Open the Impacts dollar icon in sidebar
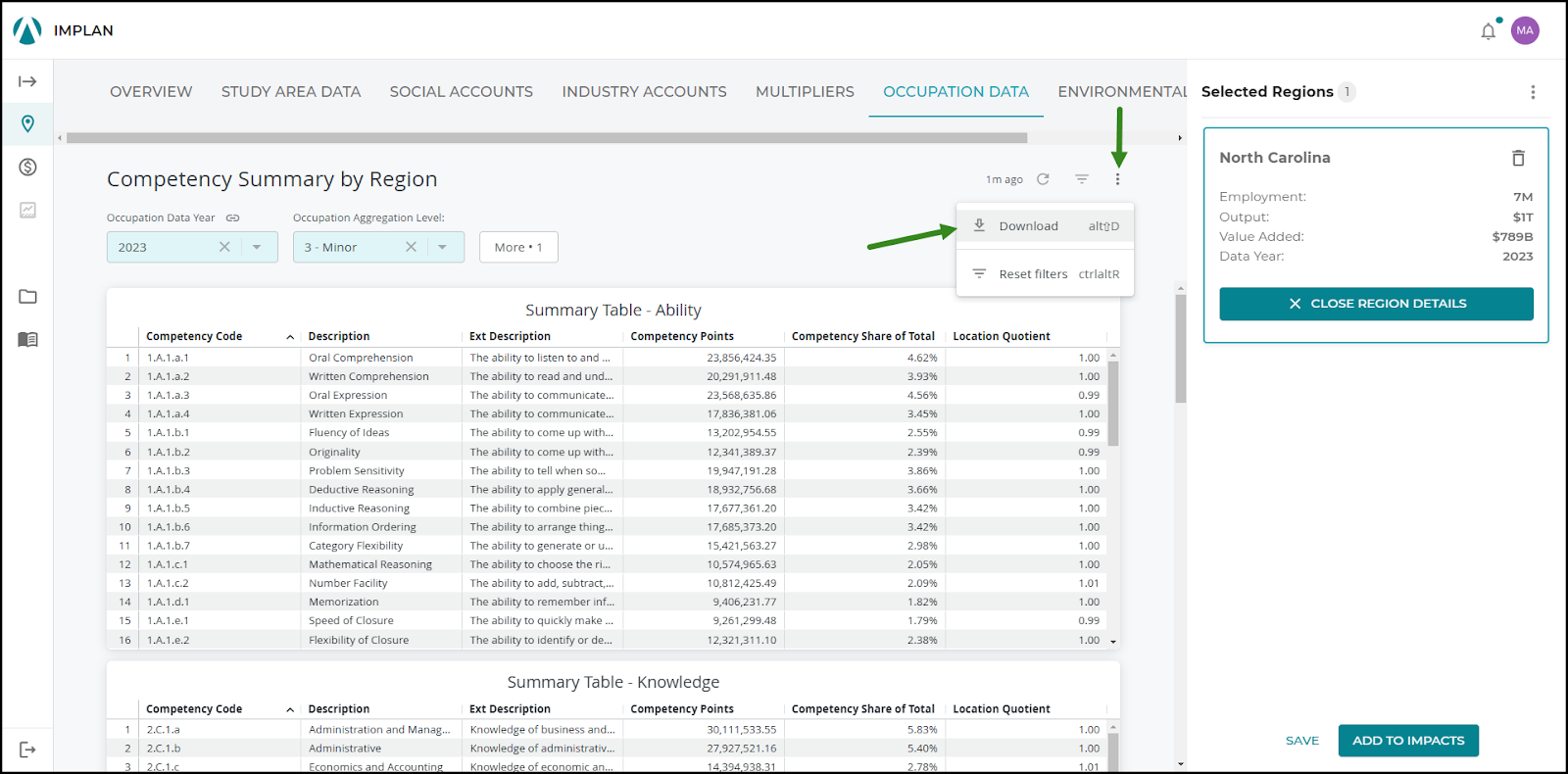 [27, 167]
